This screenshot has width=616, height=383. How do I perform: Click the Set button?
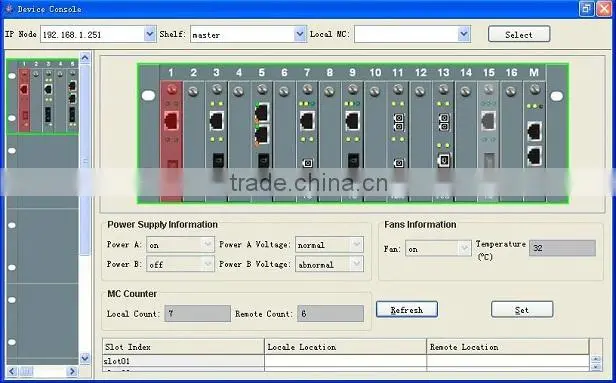[x=522, y=310]
